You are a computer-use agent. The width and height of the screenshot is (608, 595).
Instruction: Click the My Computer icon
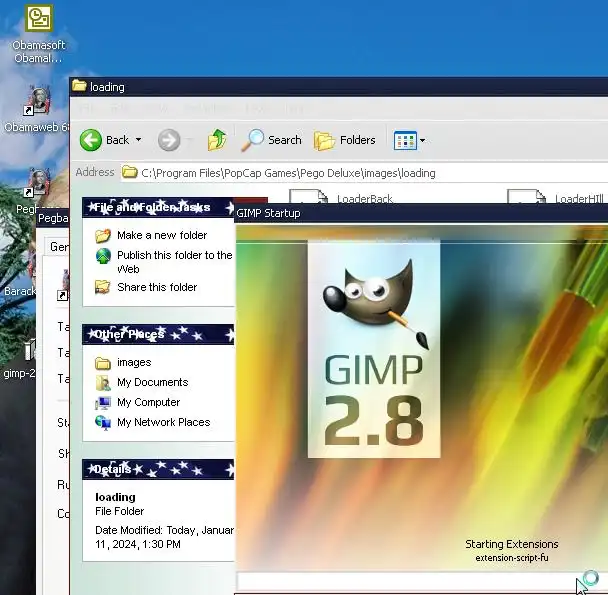pos(103,403)
